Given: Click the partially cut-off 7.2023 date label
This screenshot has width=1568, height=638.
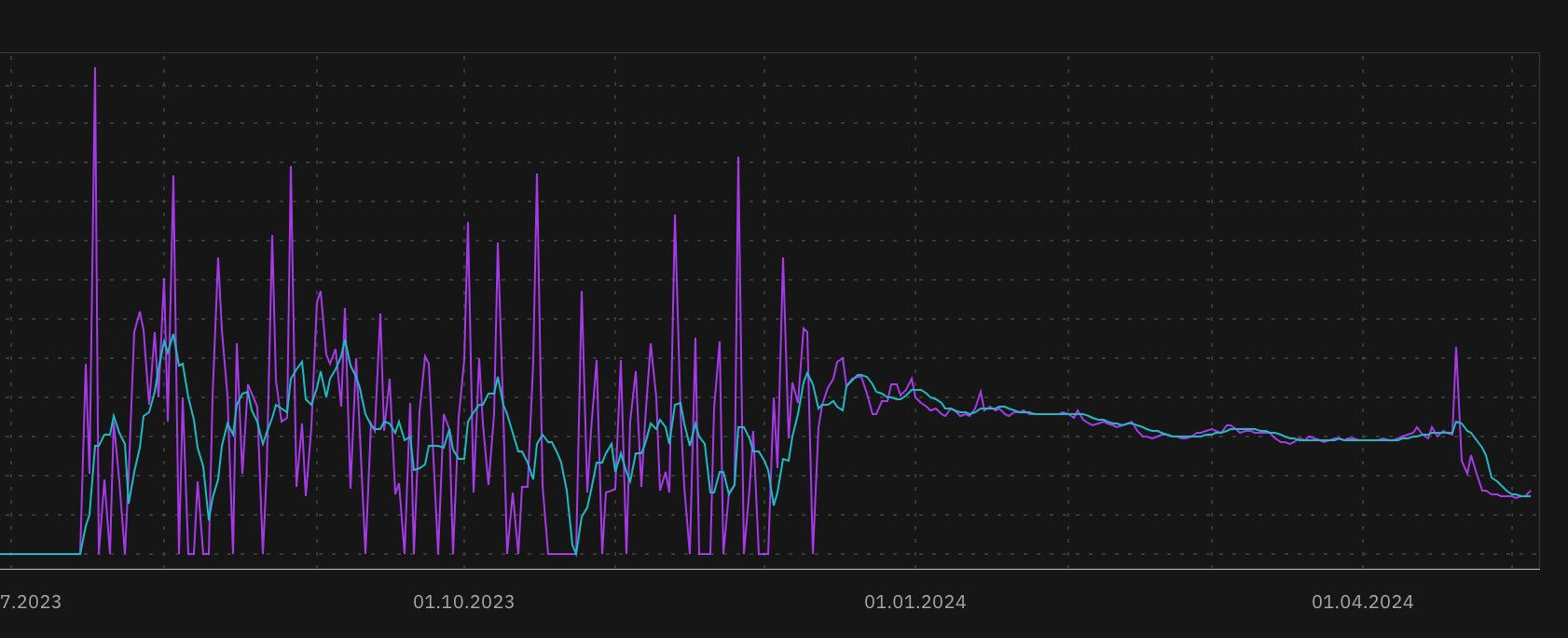Looking at the screenshot, I should coord(31,602).
